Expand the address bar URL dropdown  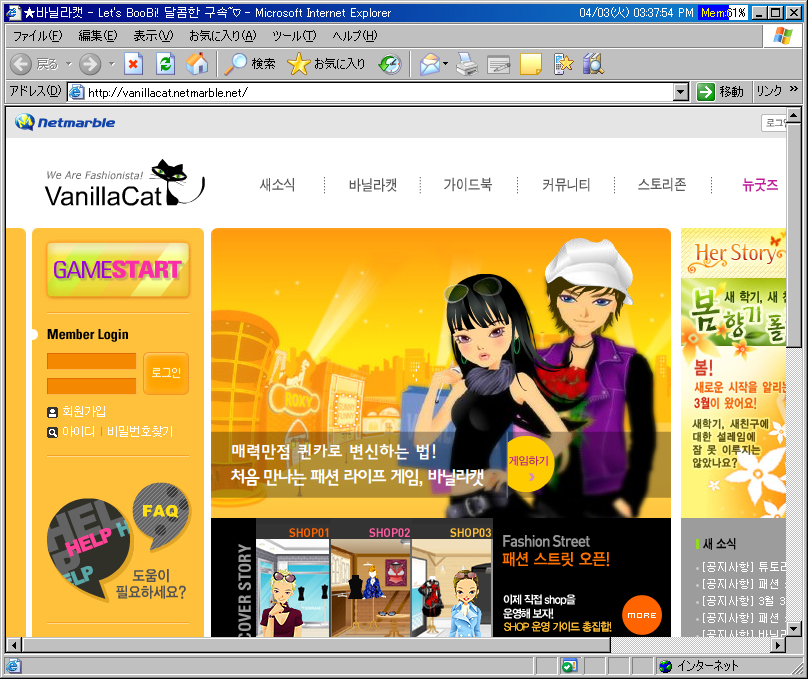click(681, 92)
